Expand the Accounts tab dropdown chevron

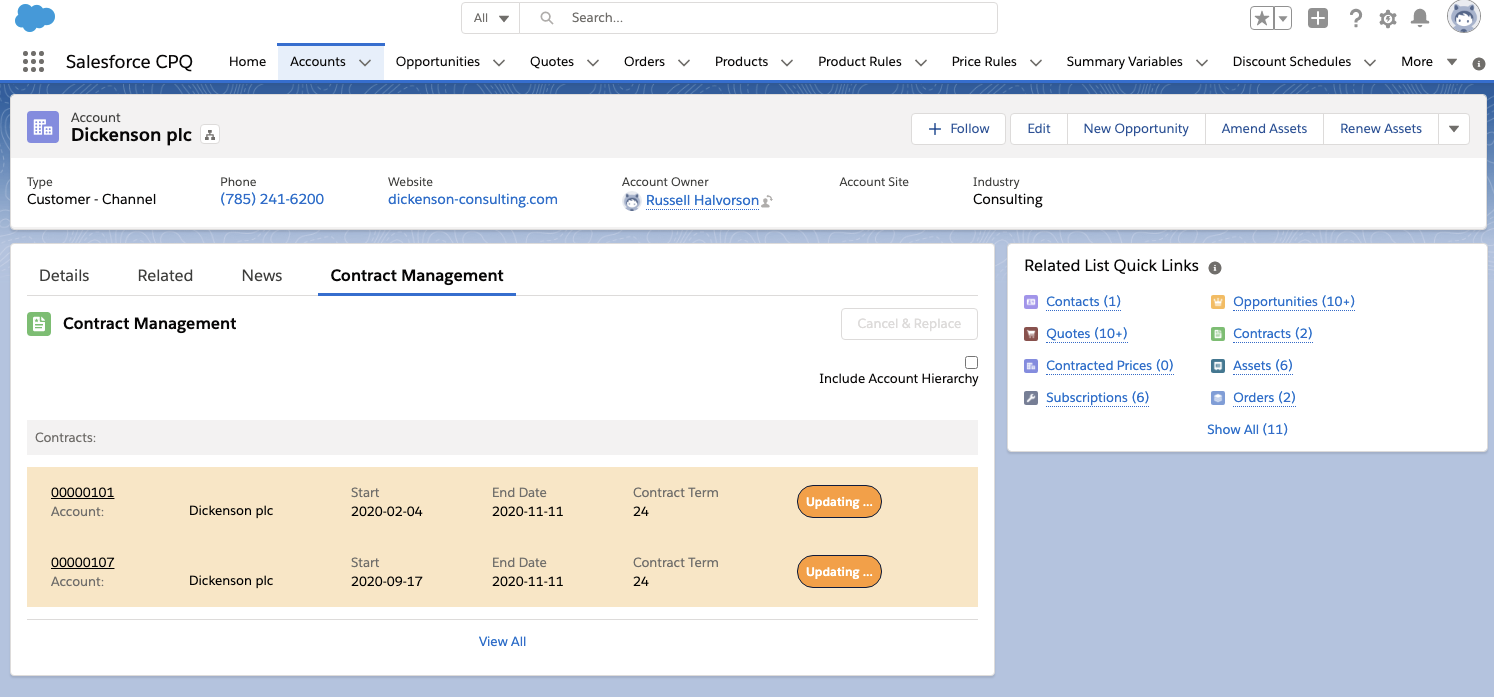click(x=365, y=62)
